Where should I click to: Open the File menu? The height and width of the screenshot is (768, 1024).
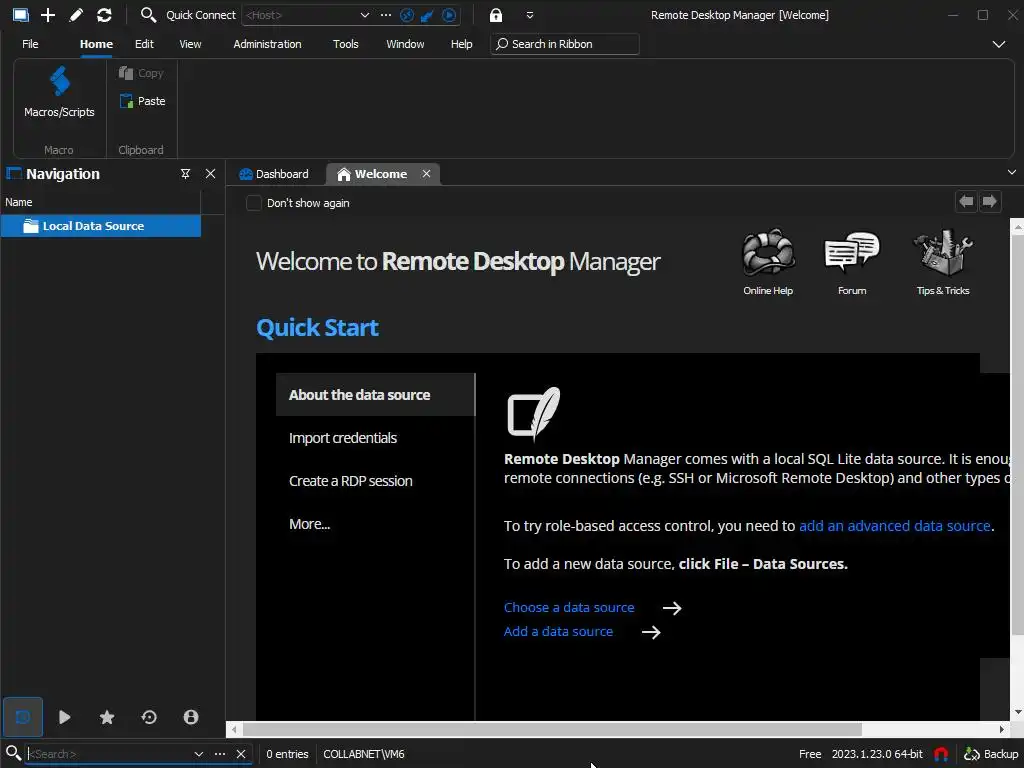(30, 44)
